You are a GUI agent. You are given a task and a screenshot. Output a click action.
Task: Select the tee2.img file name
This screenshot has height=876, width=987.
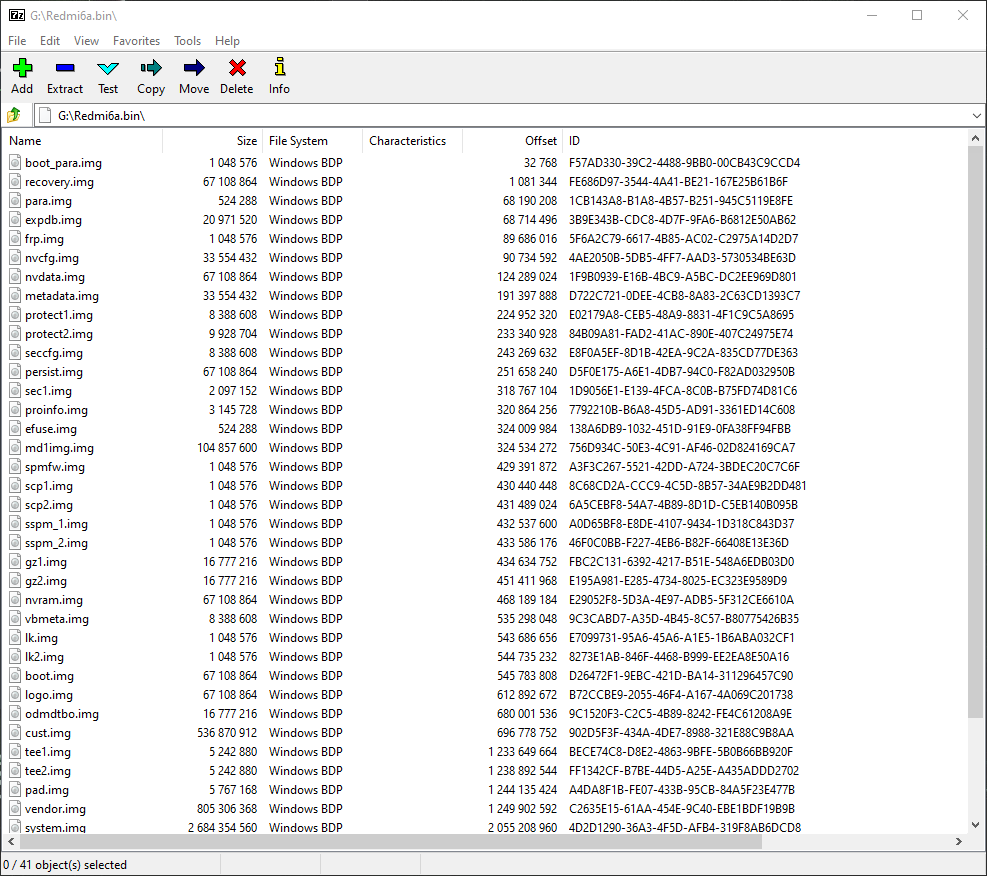click(48, 771)
